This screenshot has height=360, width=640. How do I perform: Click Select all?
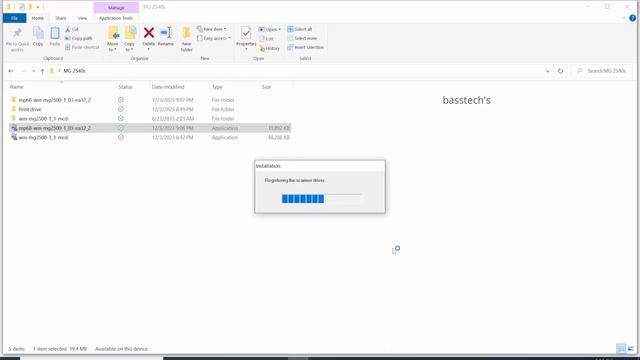coord(300,29)
